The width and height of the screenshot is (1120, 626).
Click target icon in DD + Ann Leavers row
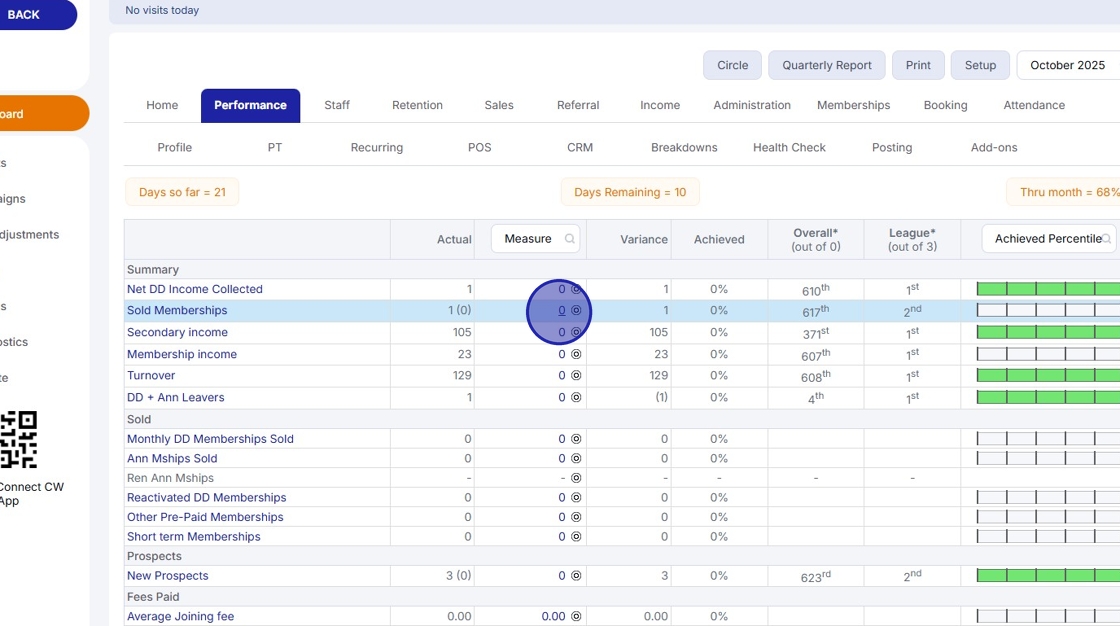pyautogui.click(x=576, y=398)
